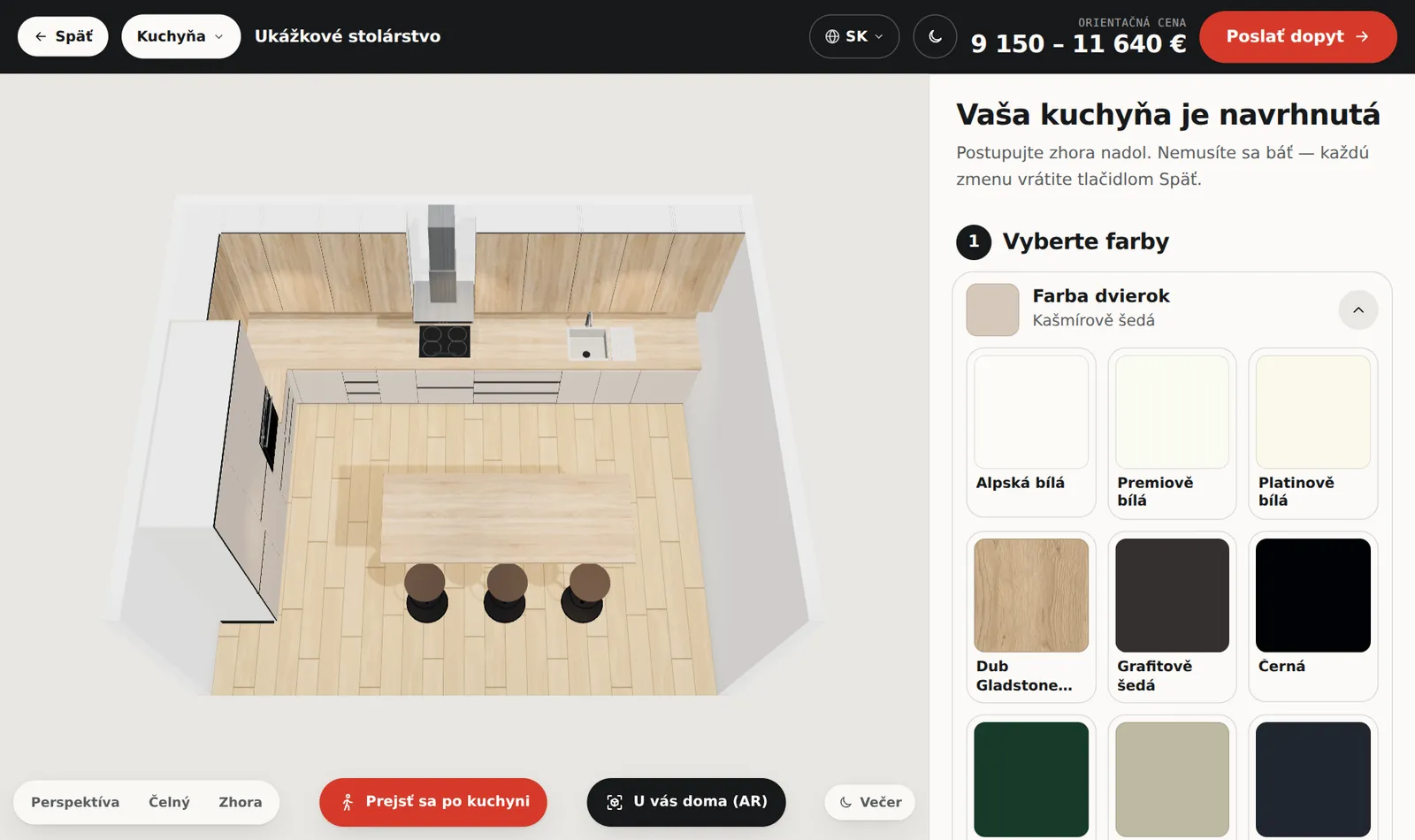The height and width of the screenshot is (840, 1415).
Task: Send inquiry via Poslať dopyt button
Action: click(x=1297, y=36)
